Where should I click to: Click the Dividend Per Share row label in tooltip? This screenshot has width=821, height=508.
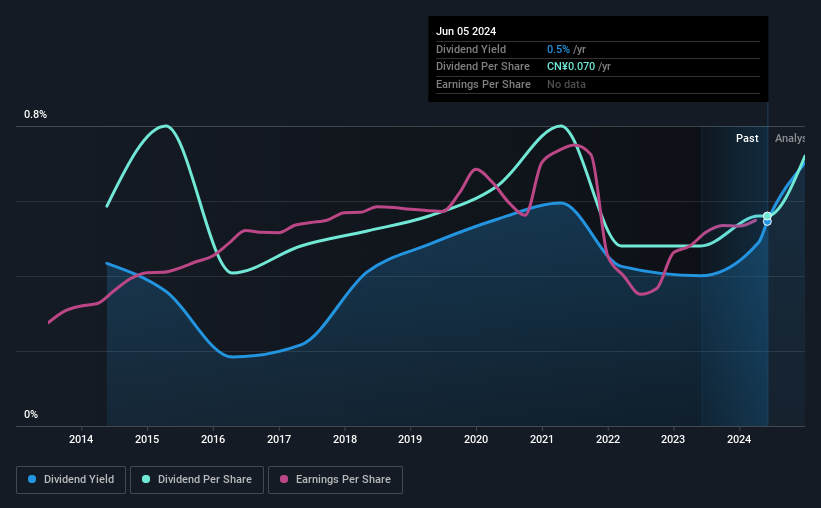coord(483,67)
